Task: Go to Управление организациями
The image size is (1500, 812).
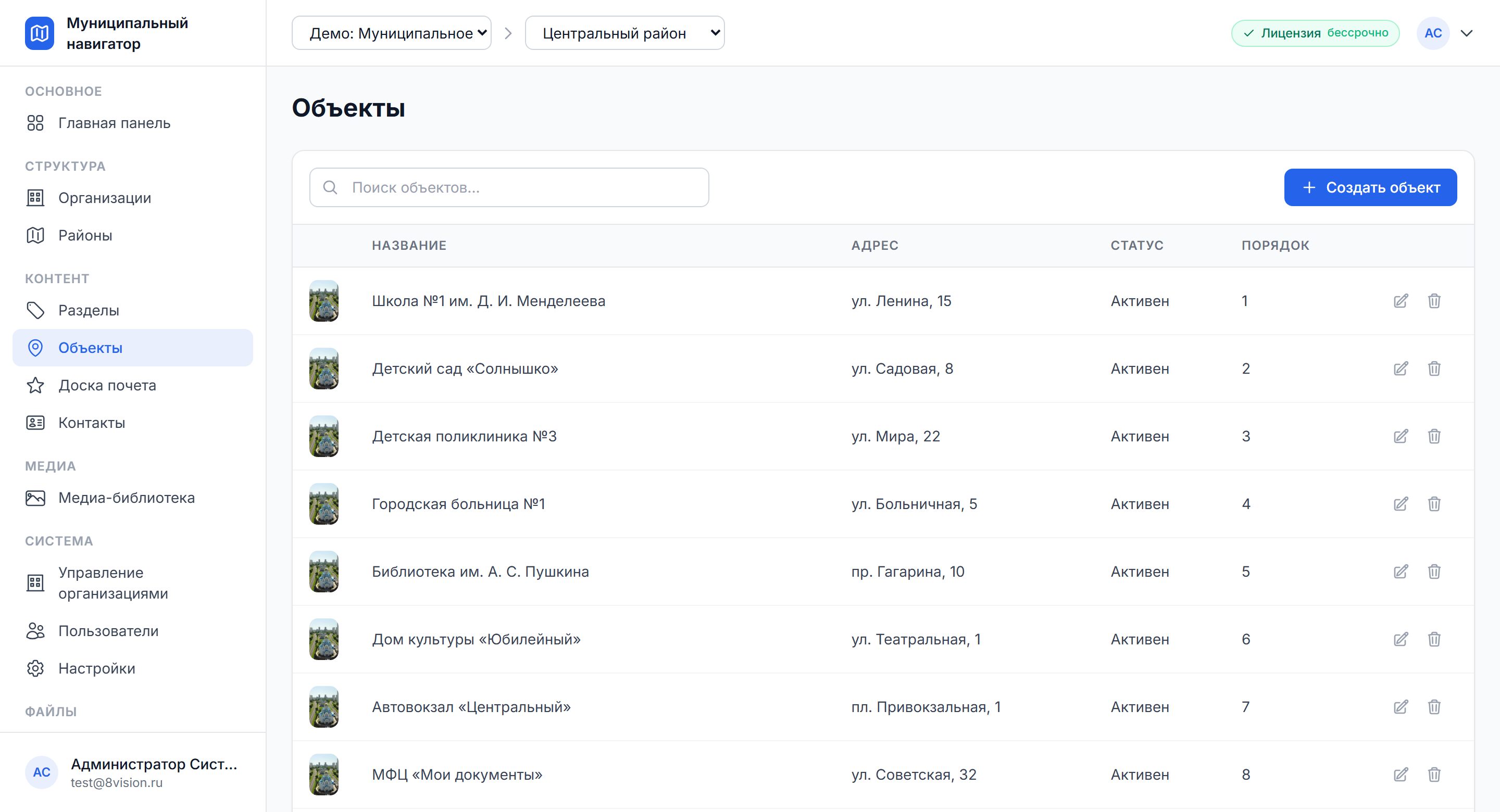Action: pyautogui.click(x=133, y=583)
